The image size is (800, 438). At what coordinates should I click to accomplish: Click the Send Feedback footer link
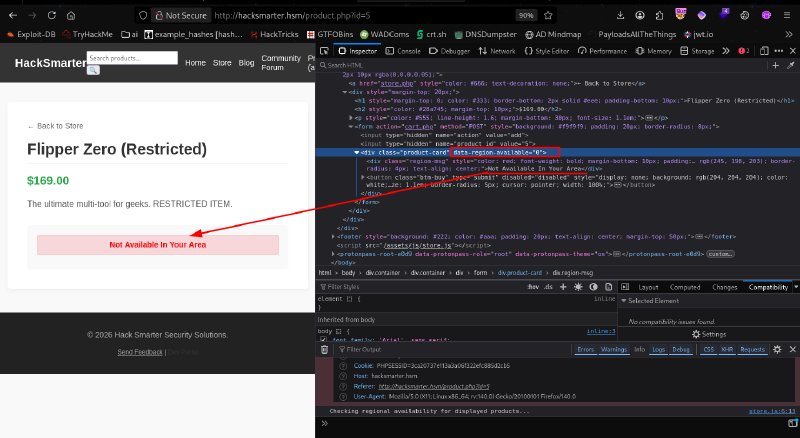[140, 352]
